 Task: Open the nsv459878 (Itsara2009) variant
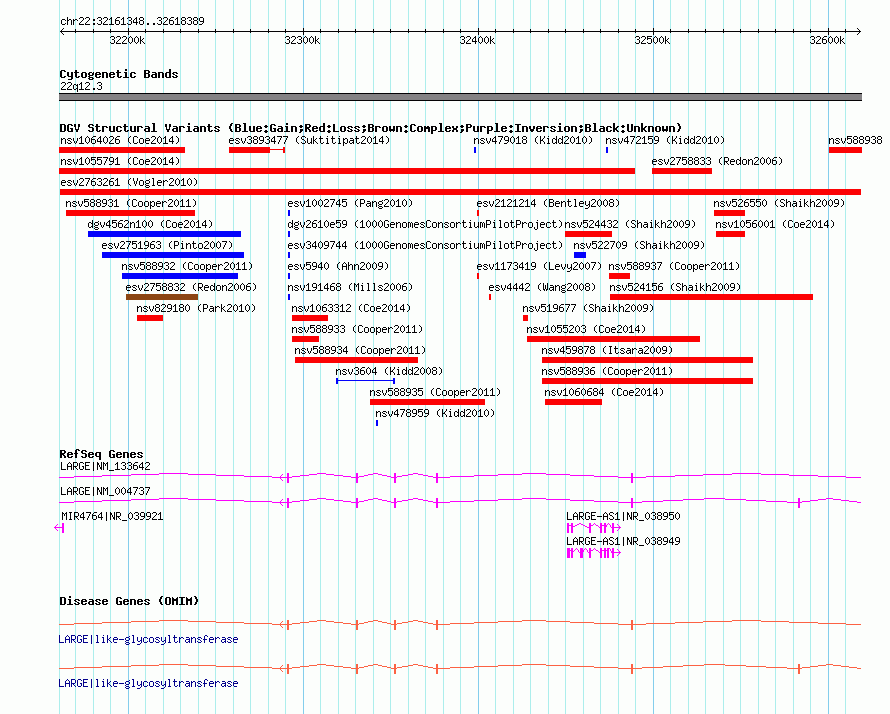tap(607, 350)
